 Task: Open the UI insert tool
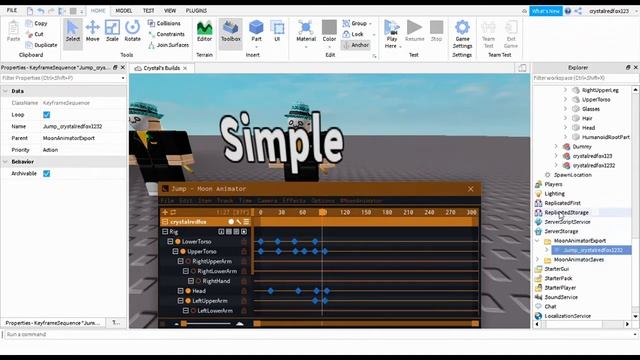point(277,32)
